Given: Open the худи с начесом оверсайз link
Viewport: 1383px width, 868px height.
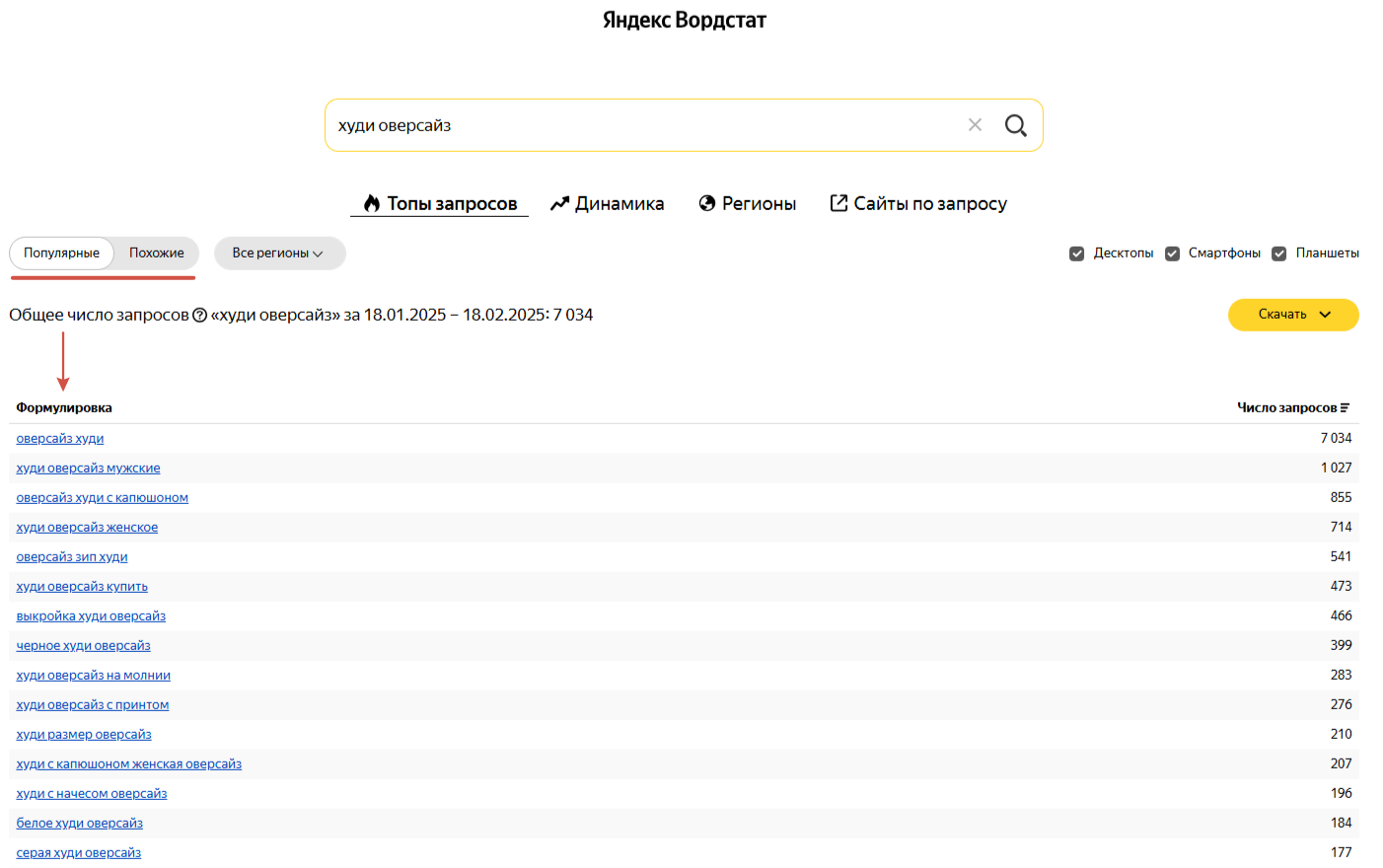Looking at the screenshot, I should 92,793.
